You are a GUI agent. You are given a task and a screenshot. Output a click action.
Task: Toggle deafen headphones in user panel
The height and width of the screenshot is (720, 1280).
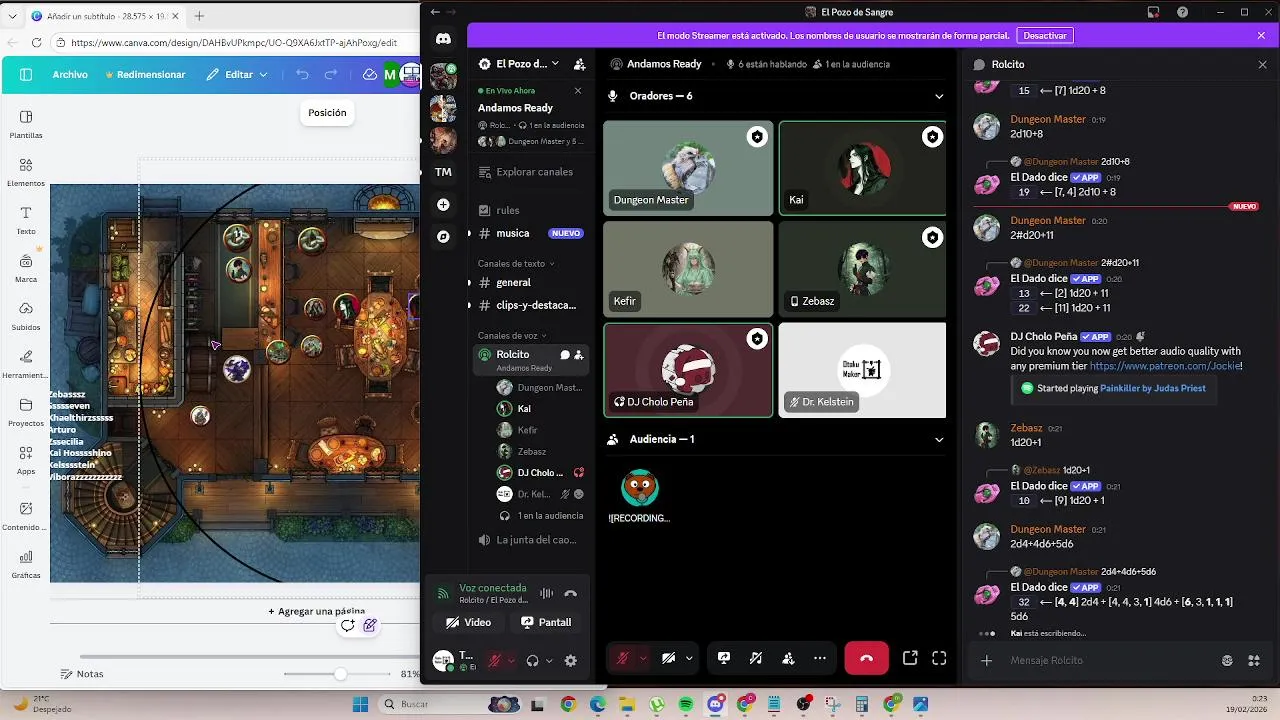[532, 661]
